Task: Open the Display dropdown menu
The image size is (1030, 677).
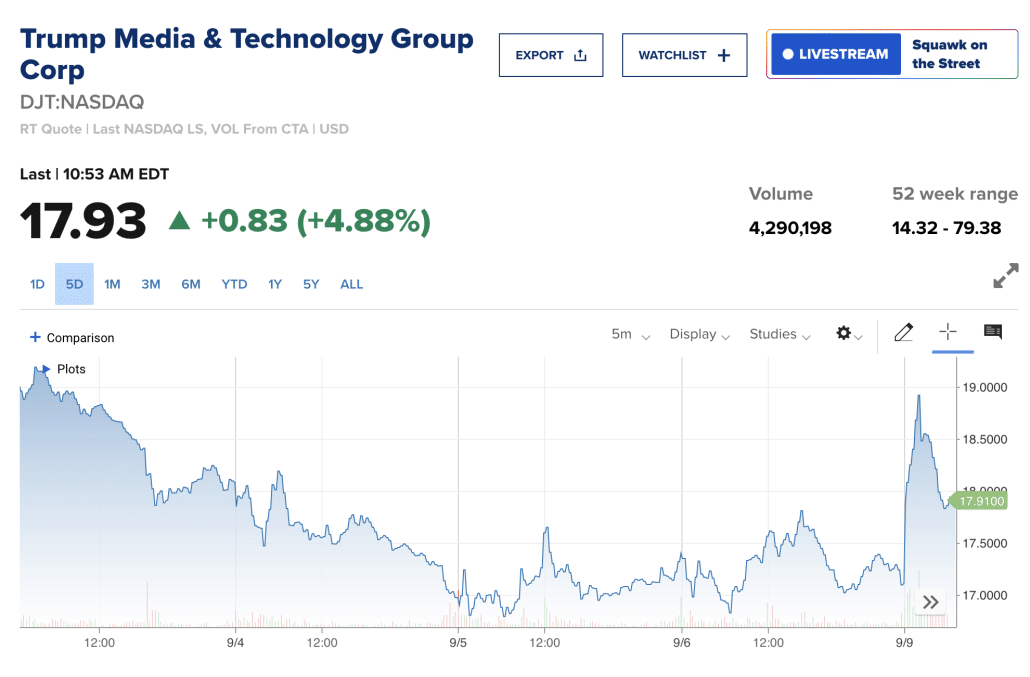Action: pyautogui.click(x=699, y=334)
